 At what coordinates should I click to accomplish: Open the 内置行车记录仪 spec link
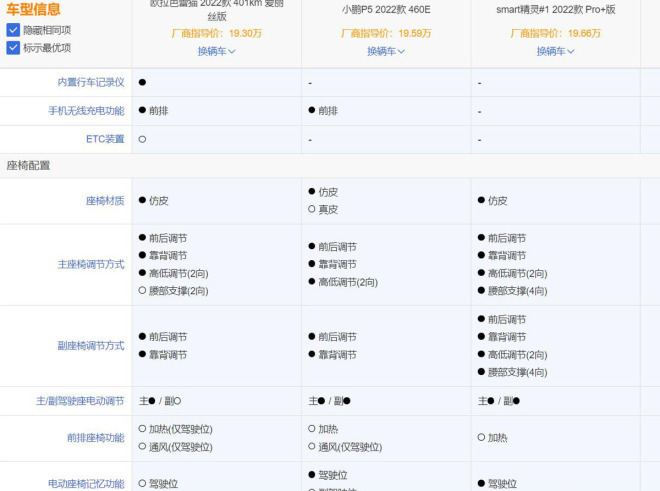tap(91, 82)
